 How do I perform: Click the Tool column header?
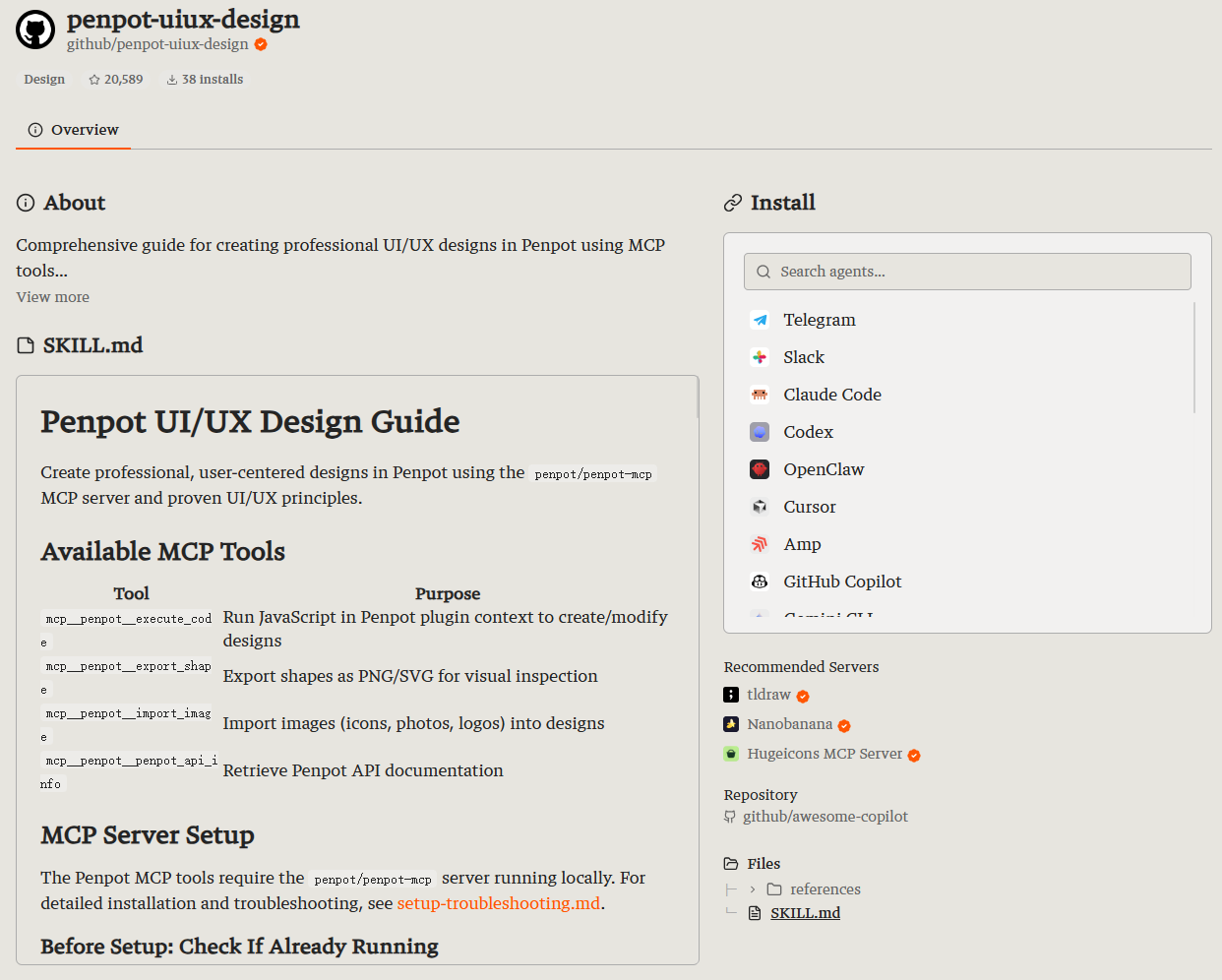pos(131,593)
